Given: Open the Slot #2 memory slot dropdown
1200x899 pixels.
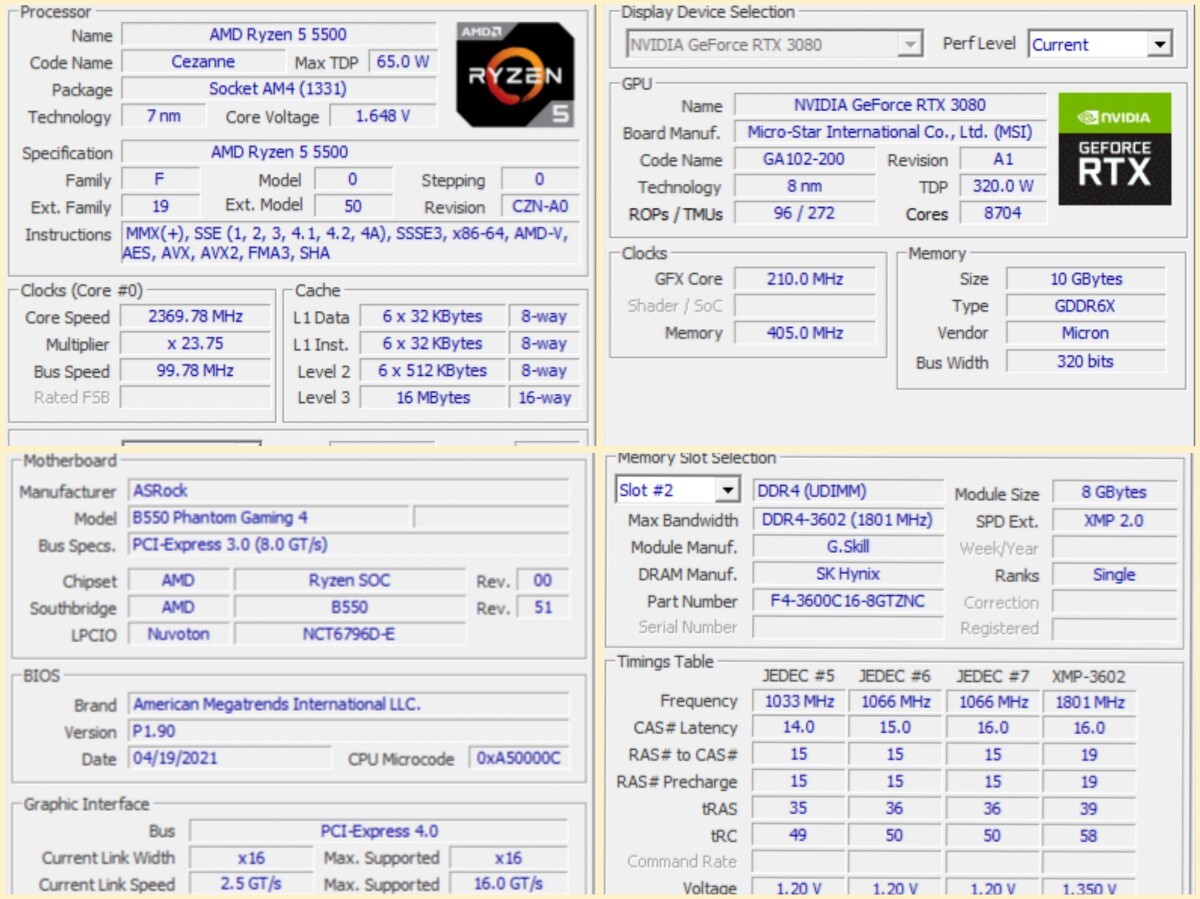Looking at the screenshot, I should pos(677,490).
